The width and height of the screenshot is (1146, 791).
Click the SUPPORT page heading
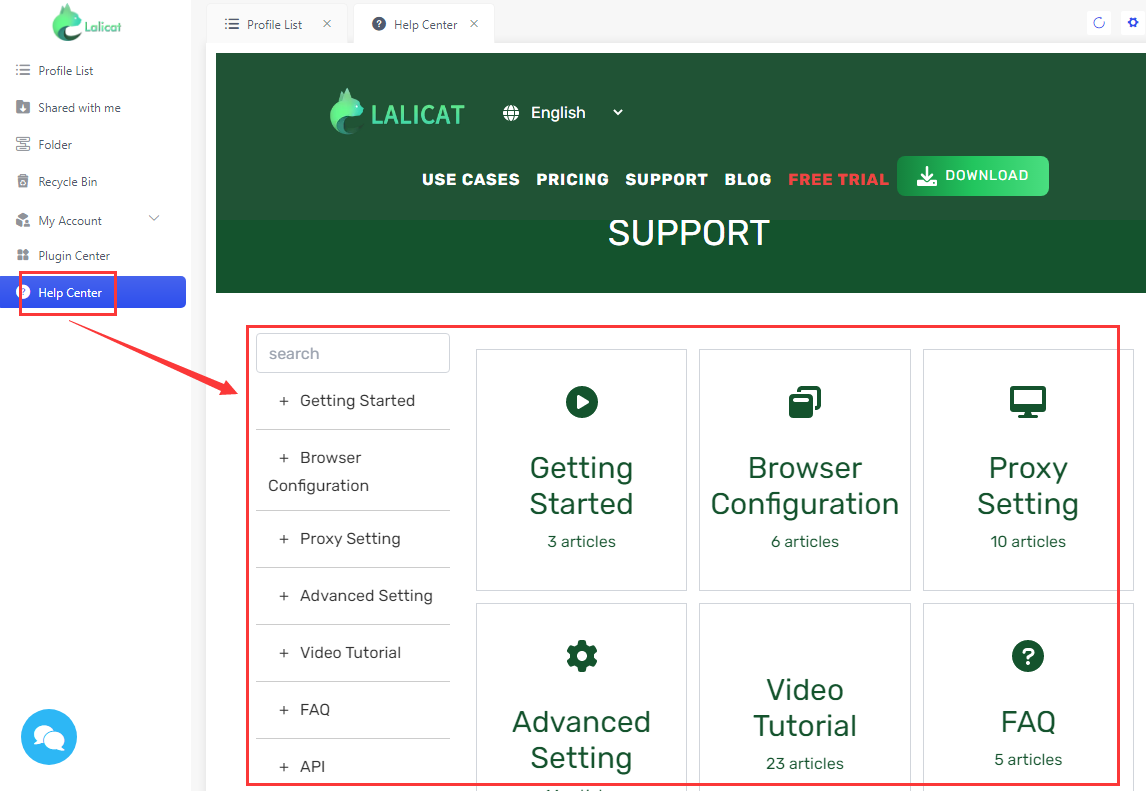coord(688,233)
